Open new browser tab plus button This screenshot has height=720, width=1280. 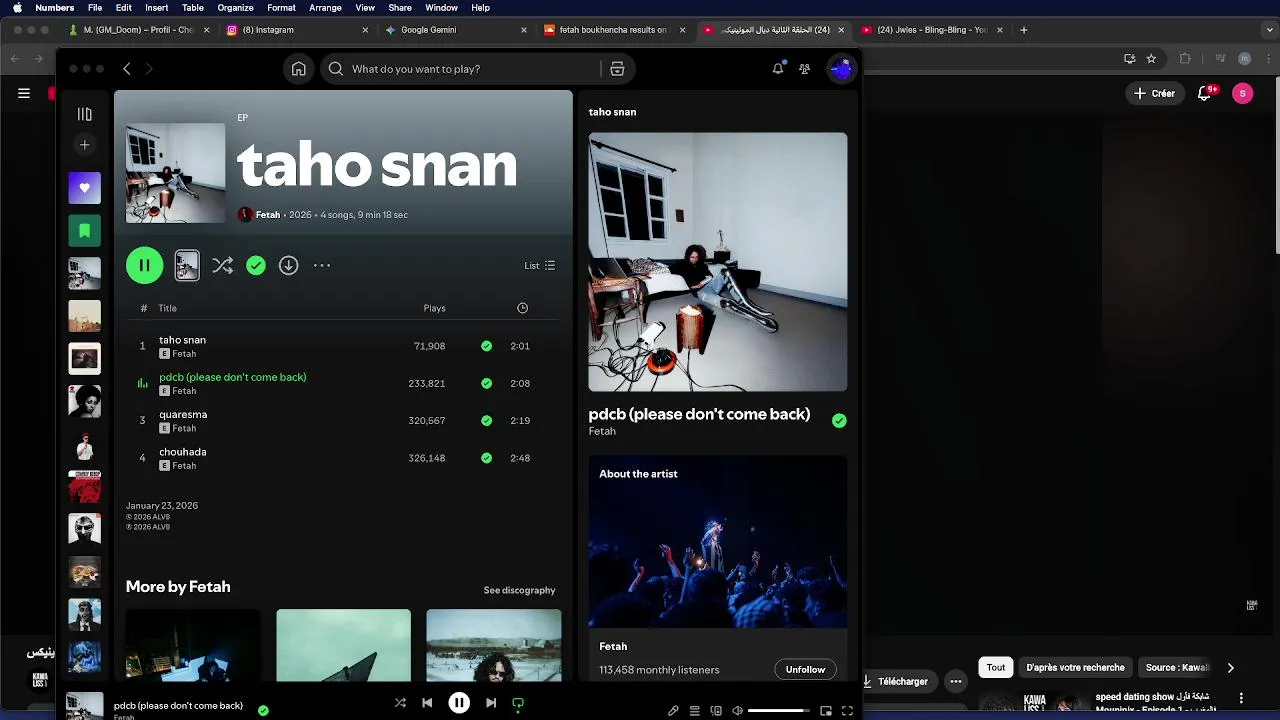pyautogui.click(x=1023, y=30)
